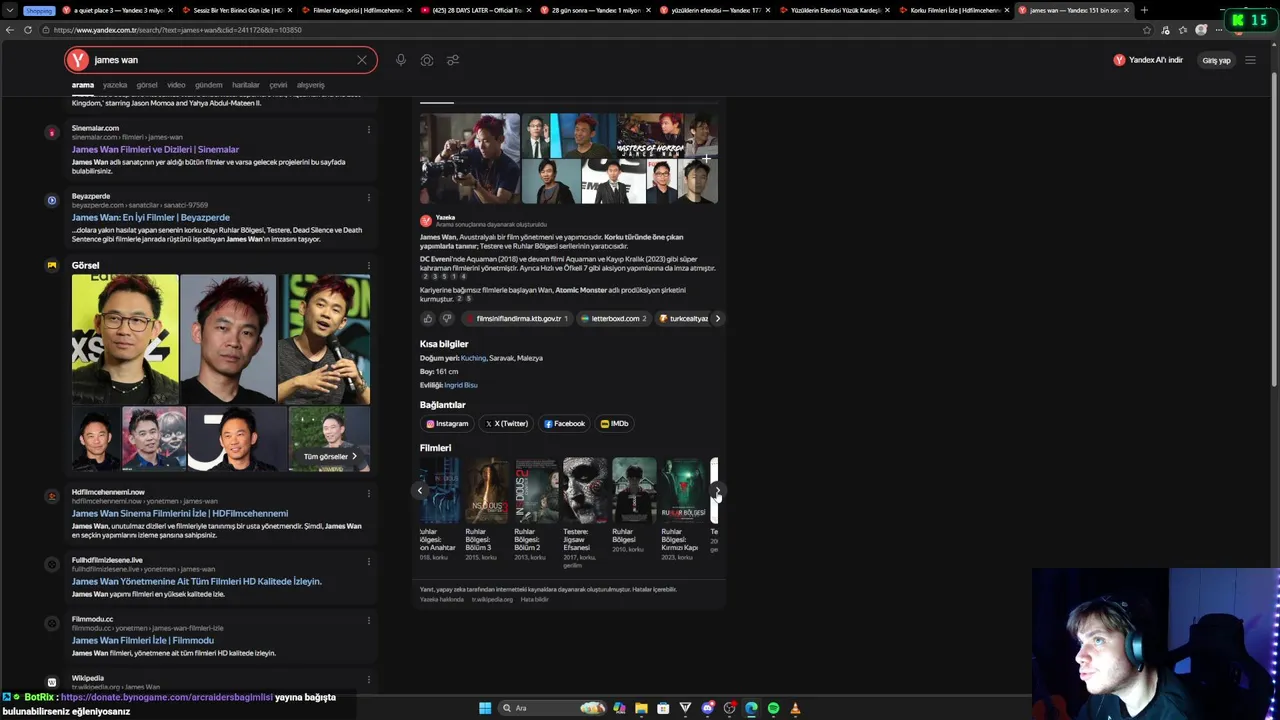Start voice search with the microphone icon
1280x720 pixels.
(x=401, y=60)
